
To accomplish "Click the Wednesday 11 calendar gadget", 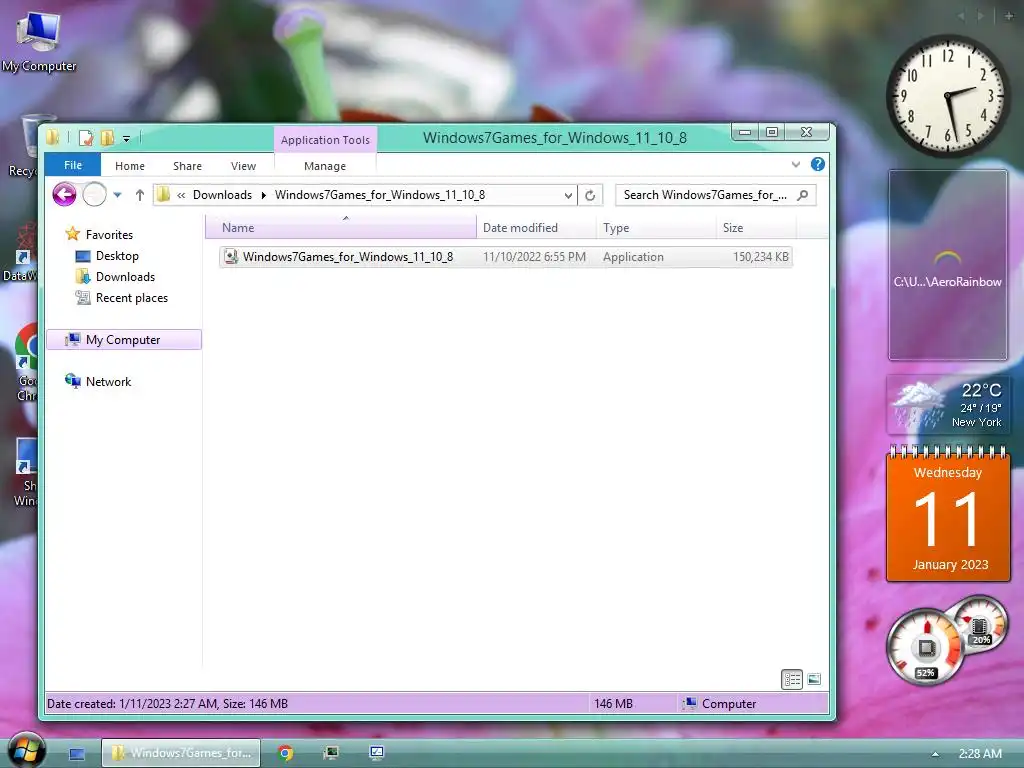I will tap(948, 513).
